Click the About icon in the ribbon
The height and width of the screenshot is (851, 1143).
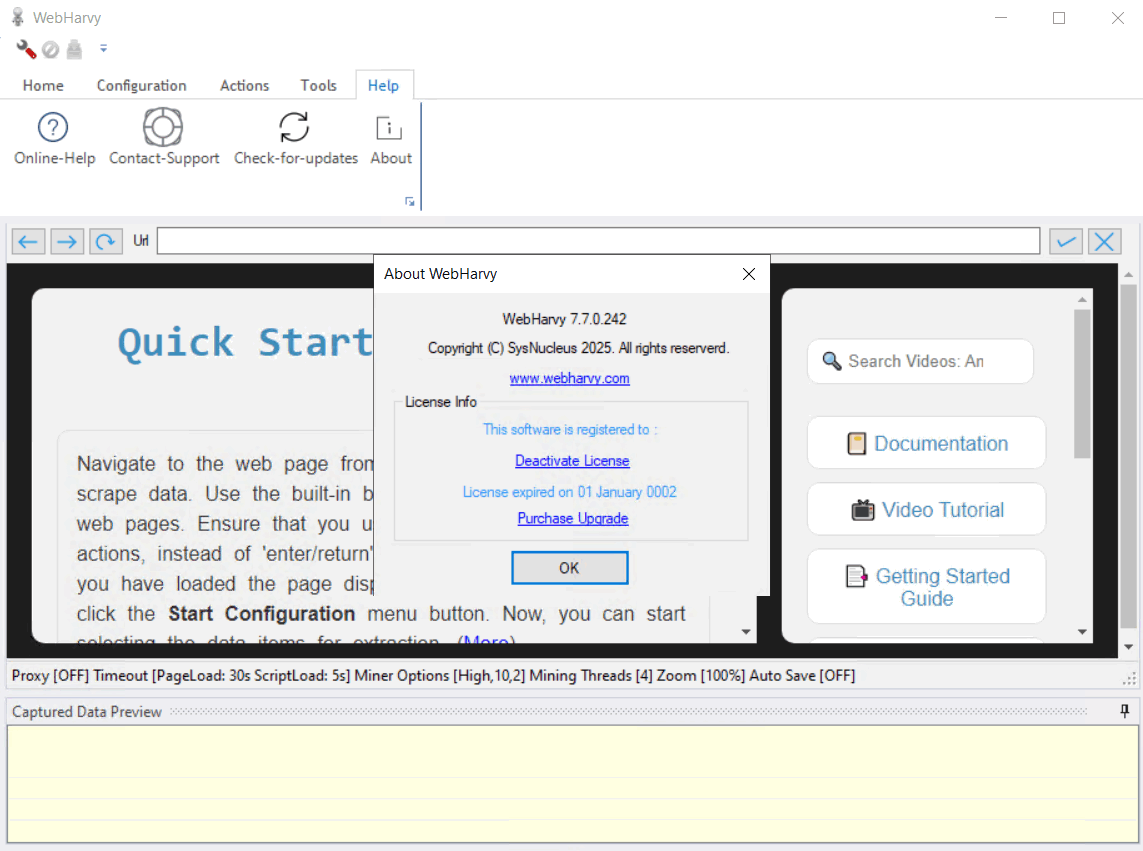(390, 128)
